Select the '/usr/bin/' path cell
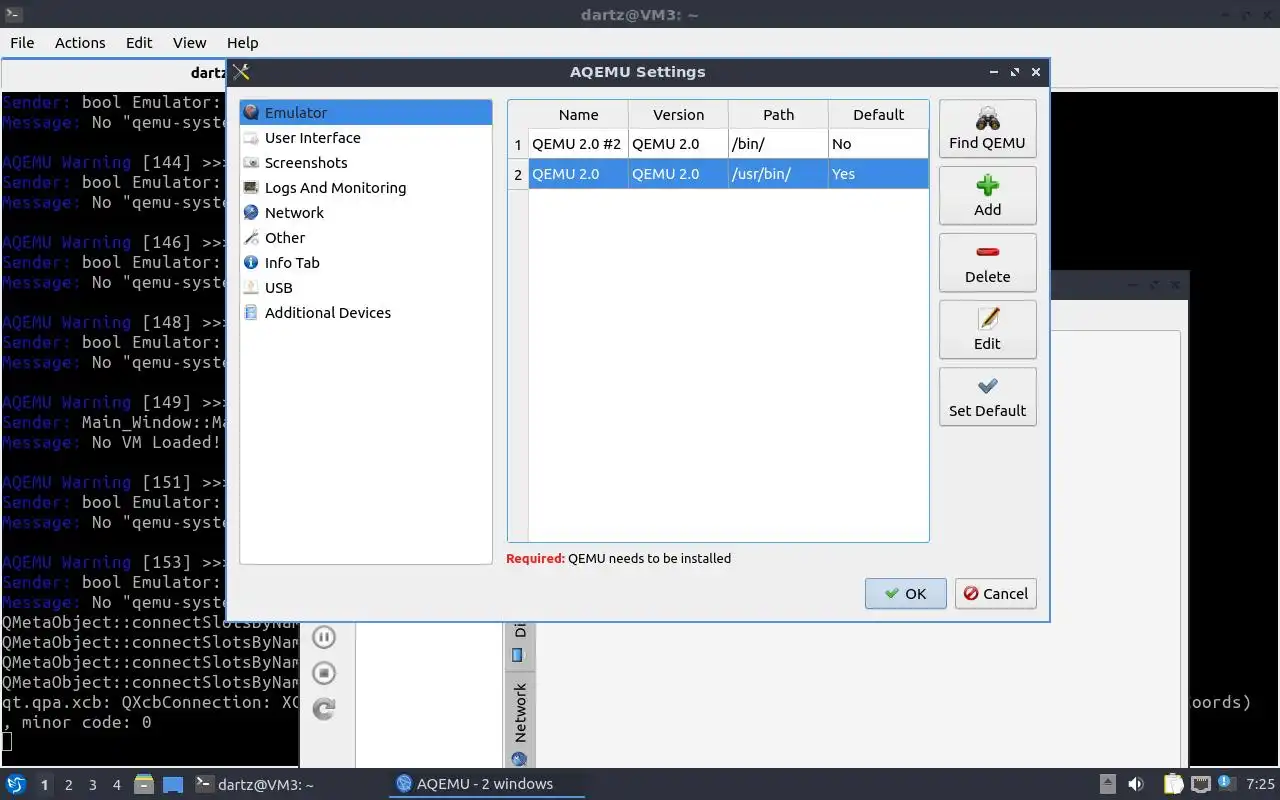This screenshot has width=1280, height=800. pyautogui.click(x=778, y=174)
